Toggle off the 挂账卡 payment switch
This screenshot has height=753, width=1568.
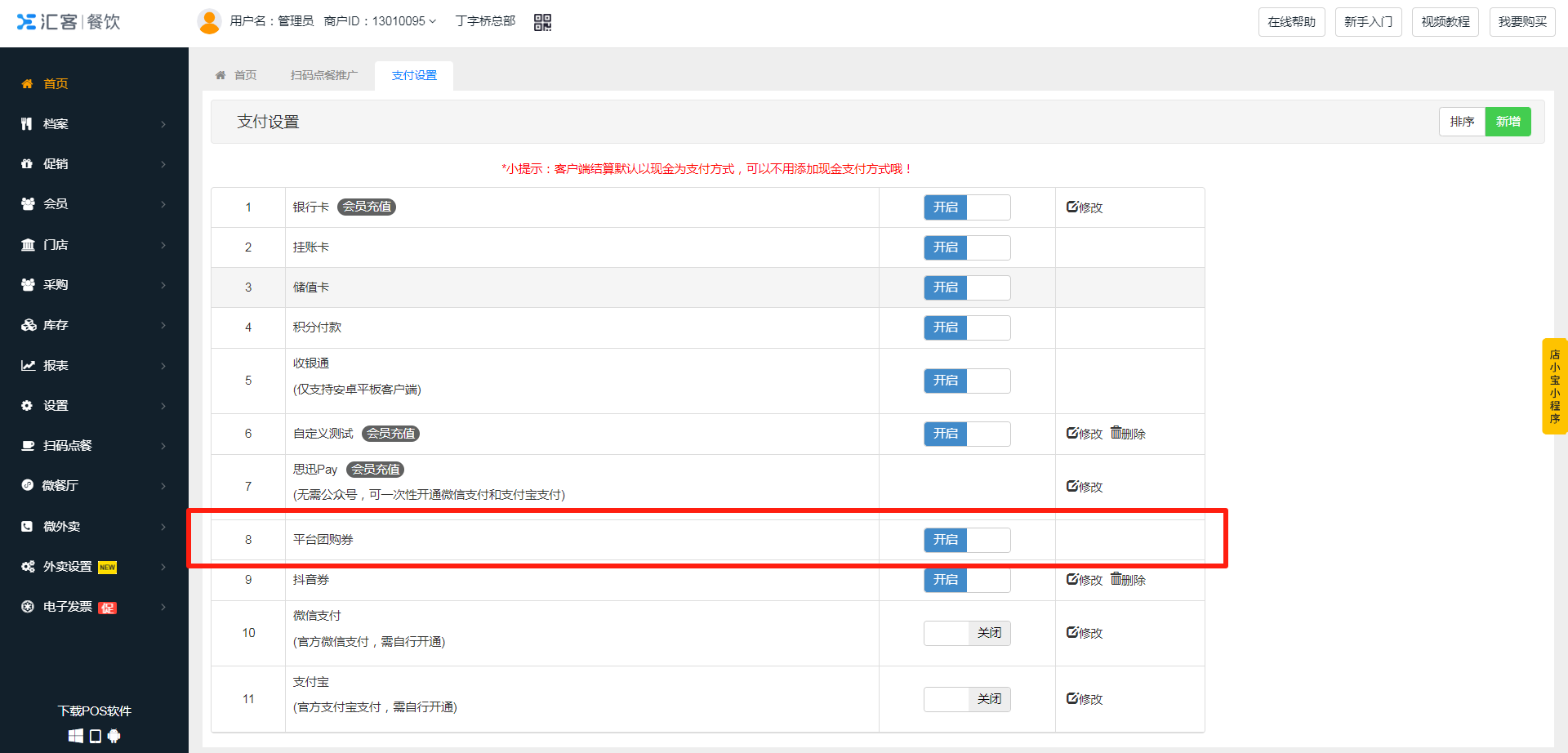966,247
